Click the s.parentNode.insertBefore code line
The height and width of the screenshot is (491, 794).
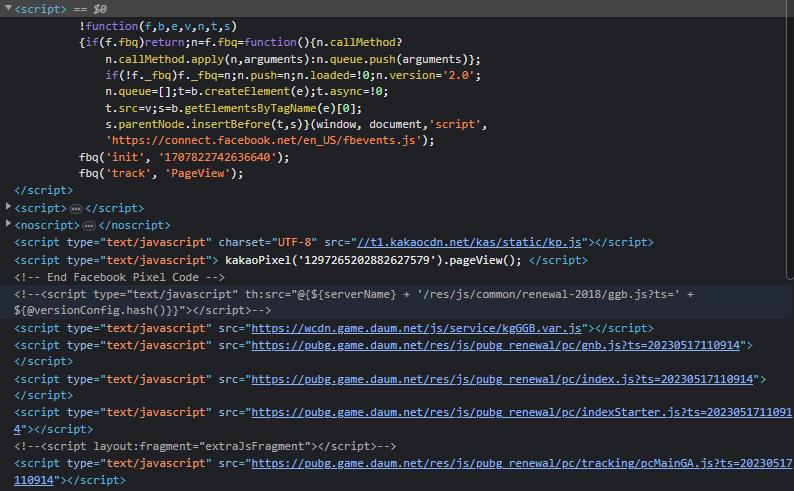point(296,125)
